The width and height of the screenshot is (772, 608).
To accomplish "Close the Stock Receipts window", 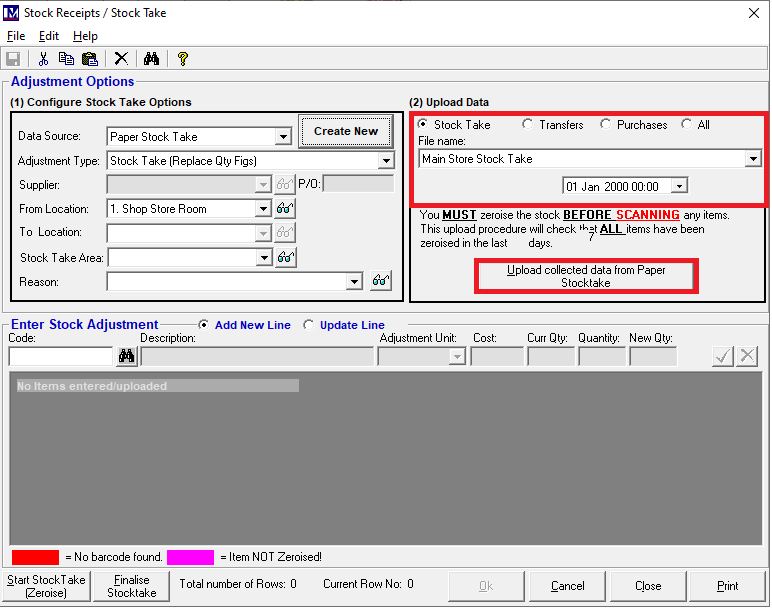I will tap(754, 13).
